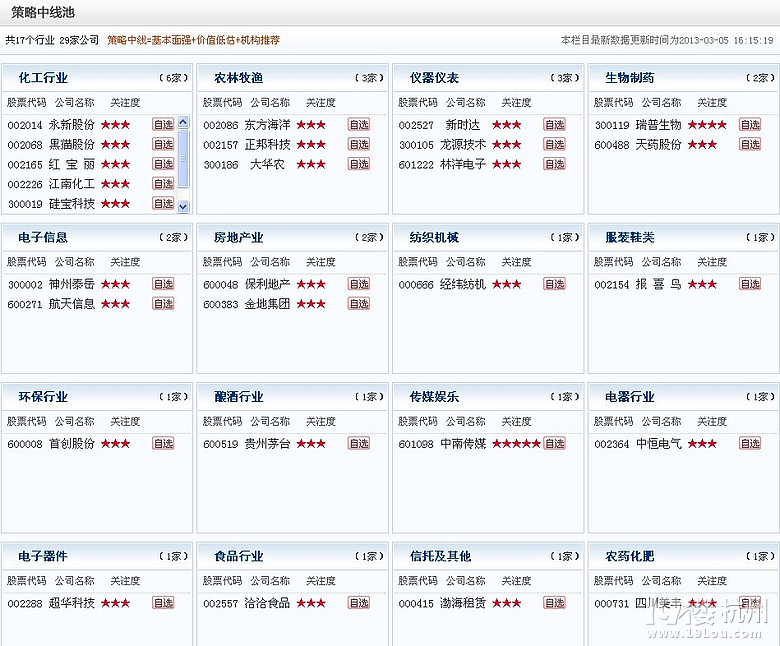Add 大华农 300186 to 自选
Viewport: 780px width, 646px height.
click(359, 164)
